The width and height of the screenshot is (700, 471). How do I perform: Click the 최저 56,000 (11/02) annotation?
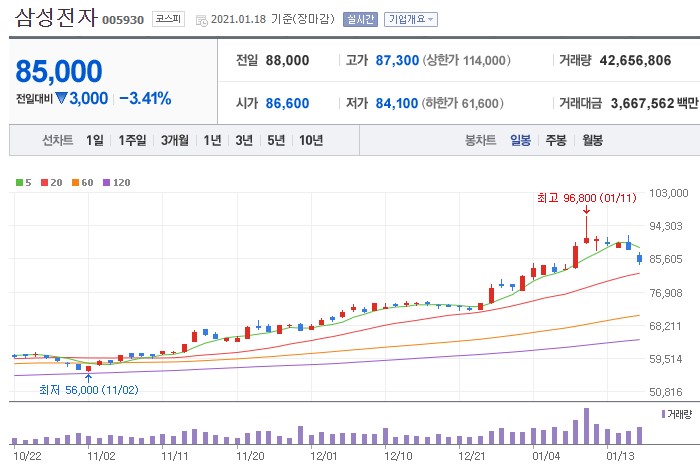tap(89, 390)
